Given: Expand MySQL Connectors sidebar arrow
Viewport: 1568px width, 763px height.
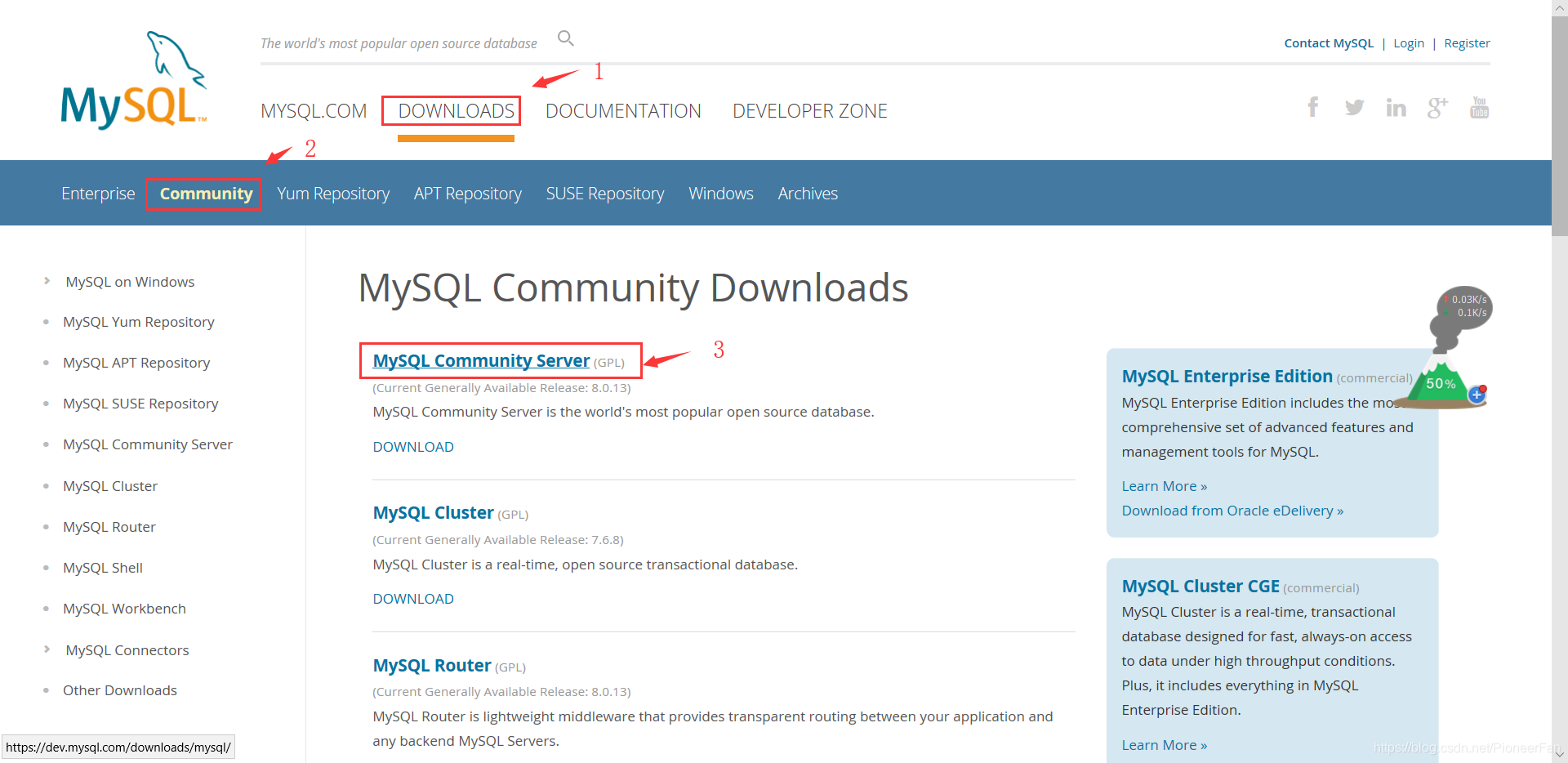Looking at the screenshot, I should click(x=47, y=649).
